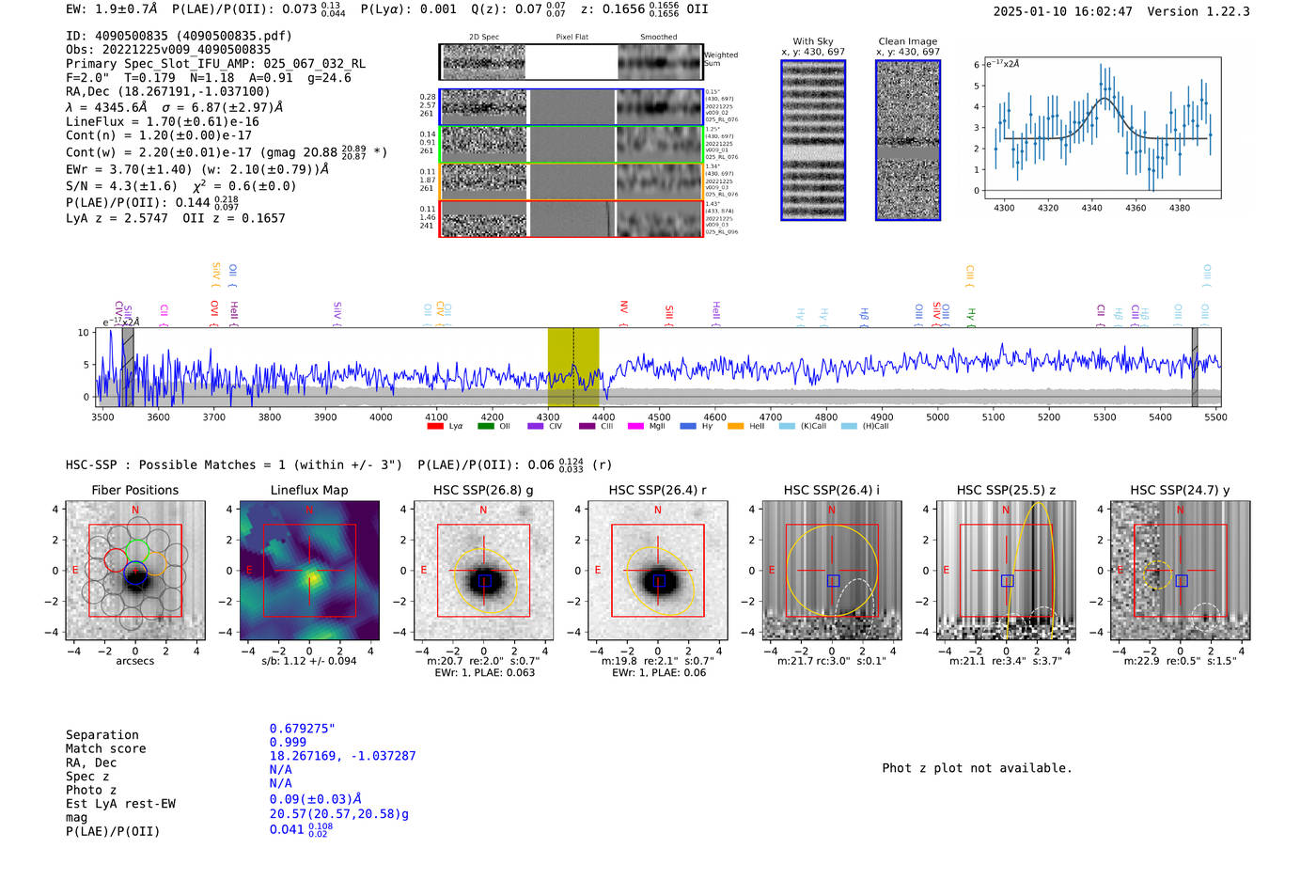Click the Obs: 20221225v009_4090500835 text

click(168, 50)
